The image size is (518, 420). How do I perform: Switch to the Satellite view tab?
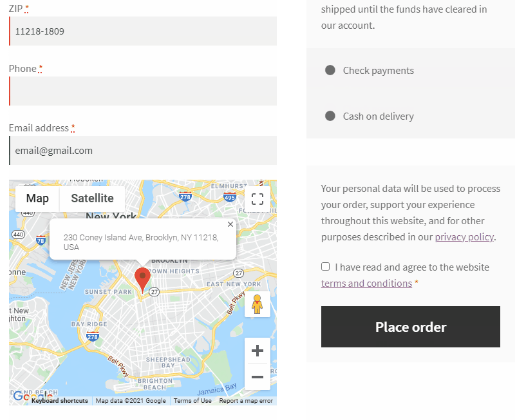[x=92, y=198]
